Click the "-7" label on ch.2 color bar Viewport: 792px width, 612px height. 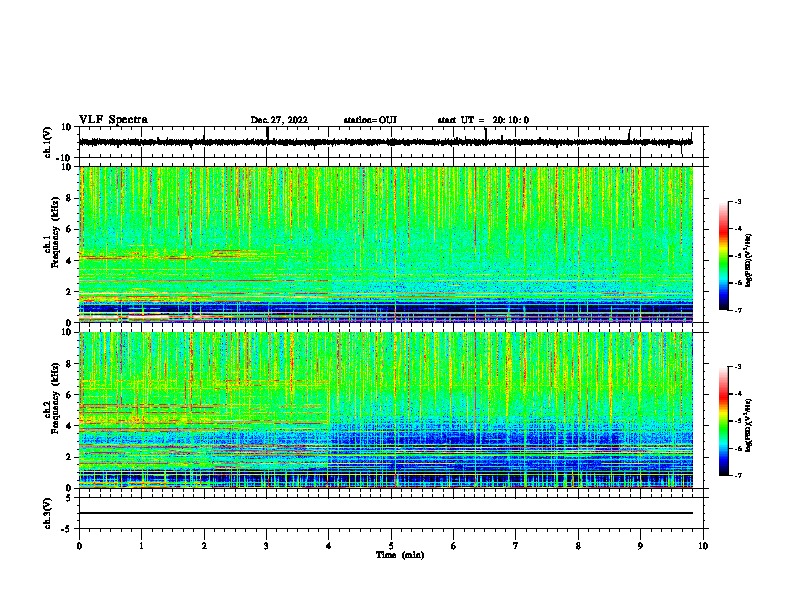(737, 475)
